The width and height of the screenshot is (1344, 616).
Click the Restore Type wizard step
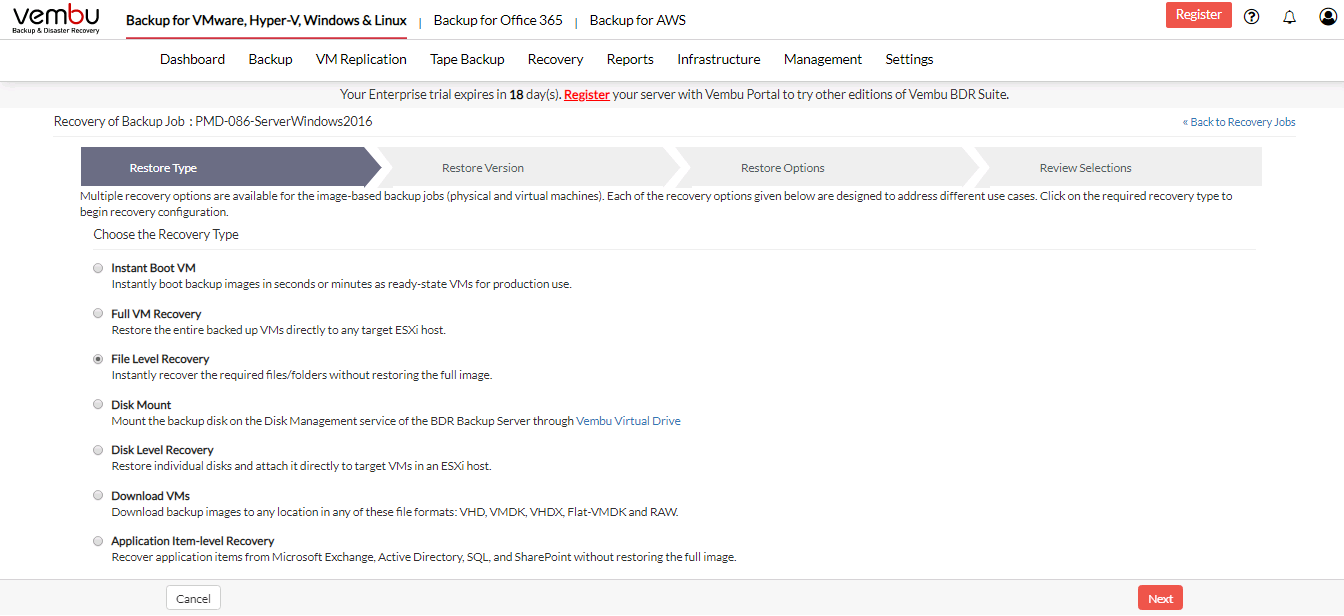230,167
